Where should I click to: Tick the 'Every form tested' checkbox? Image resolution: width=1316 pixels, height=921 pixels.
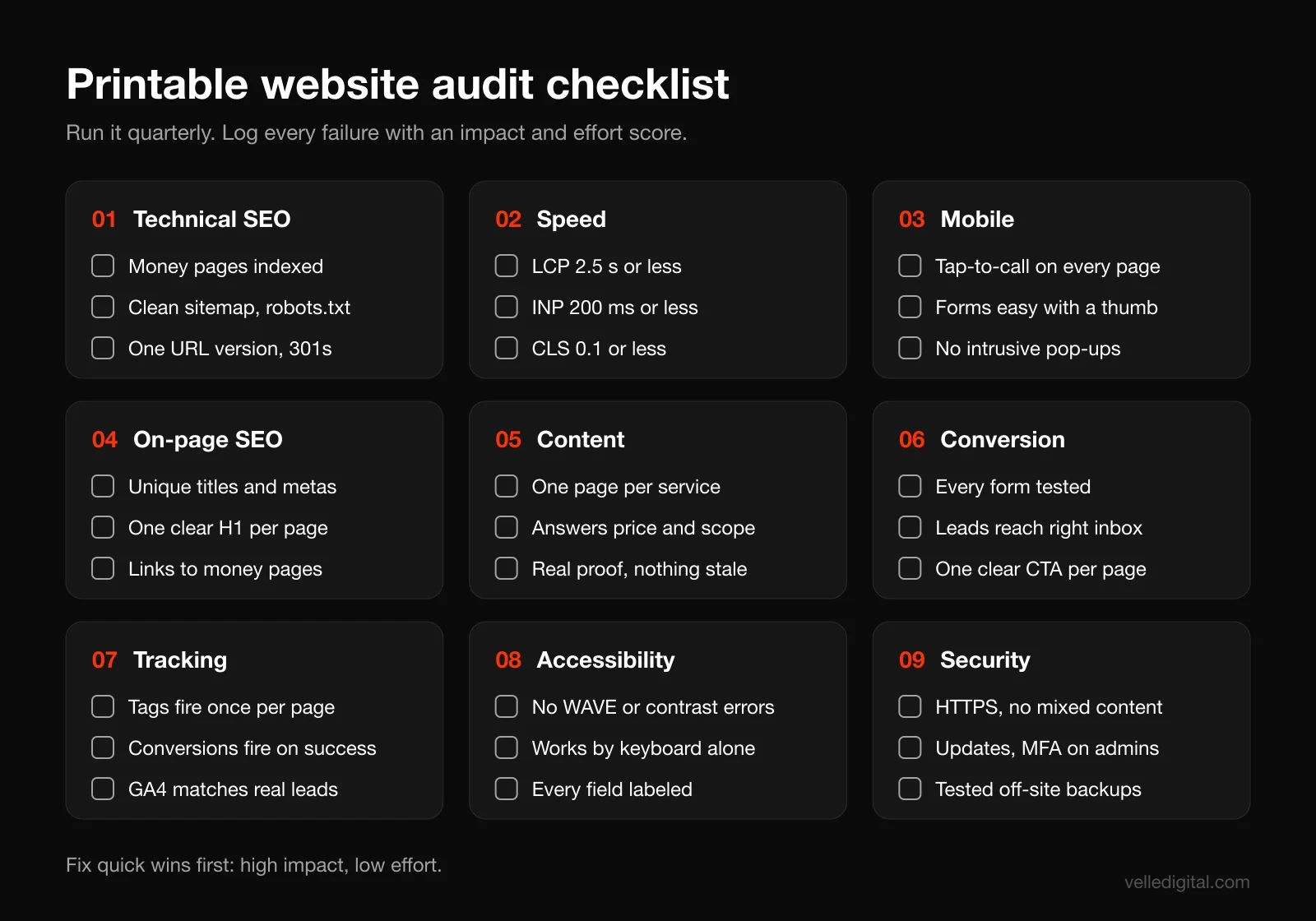pos(910,486)
